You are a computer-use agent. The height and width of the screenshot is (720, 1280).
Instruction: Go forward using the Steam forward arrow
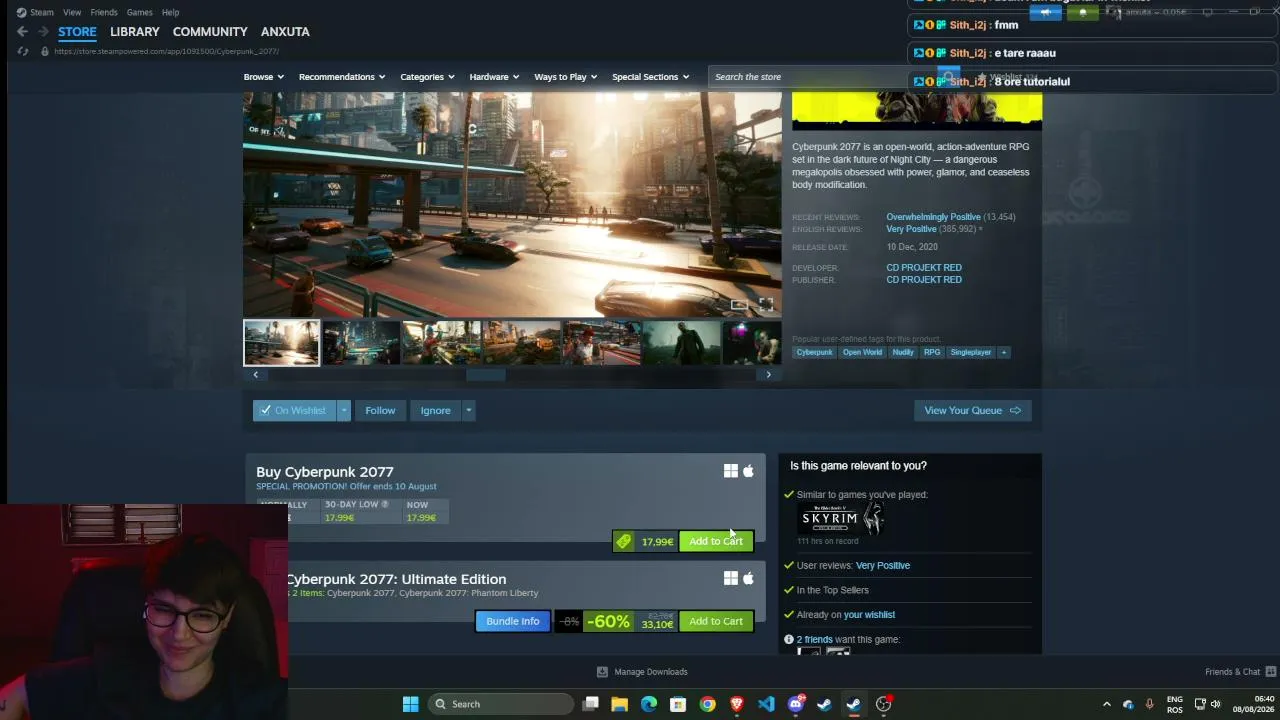43,32
